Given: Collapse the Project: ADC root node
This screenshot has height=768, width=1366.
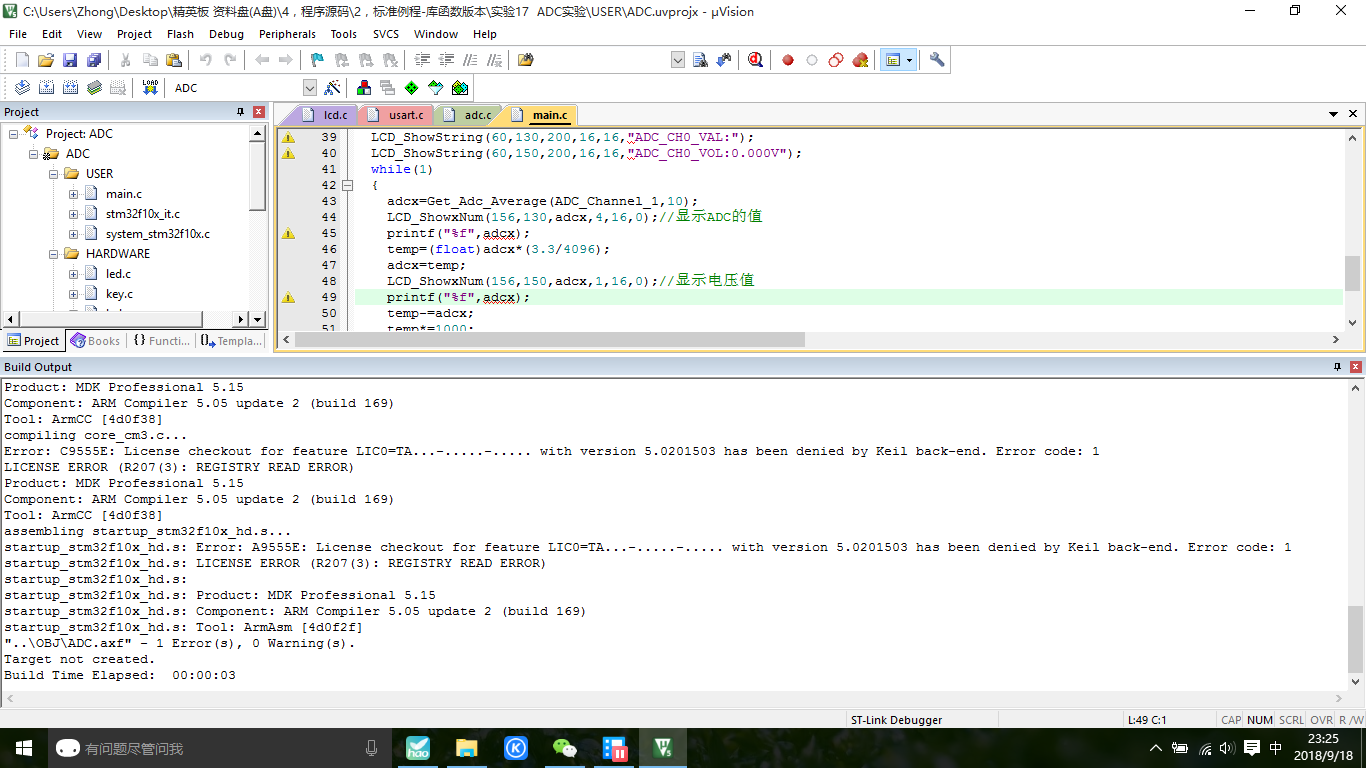Looking at the screenshot, I should [x=14, y=134].
